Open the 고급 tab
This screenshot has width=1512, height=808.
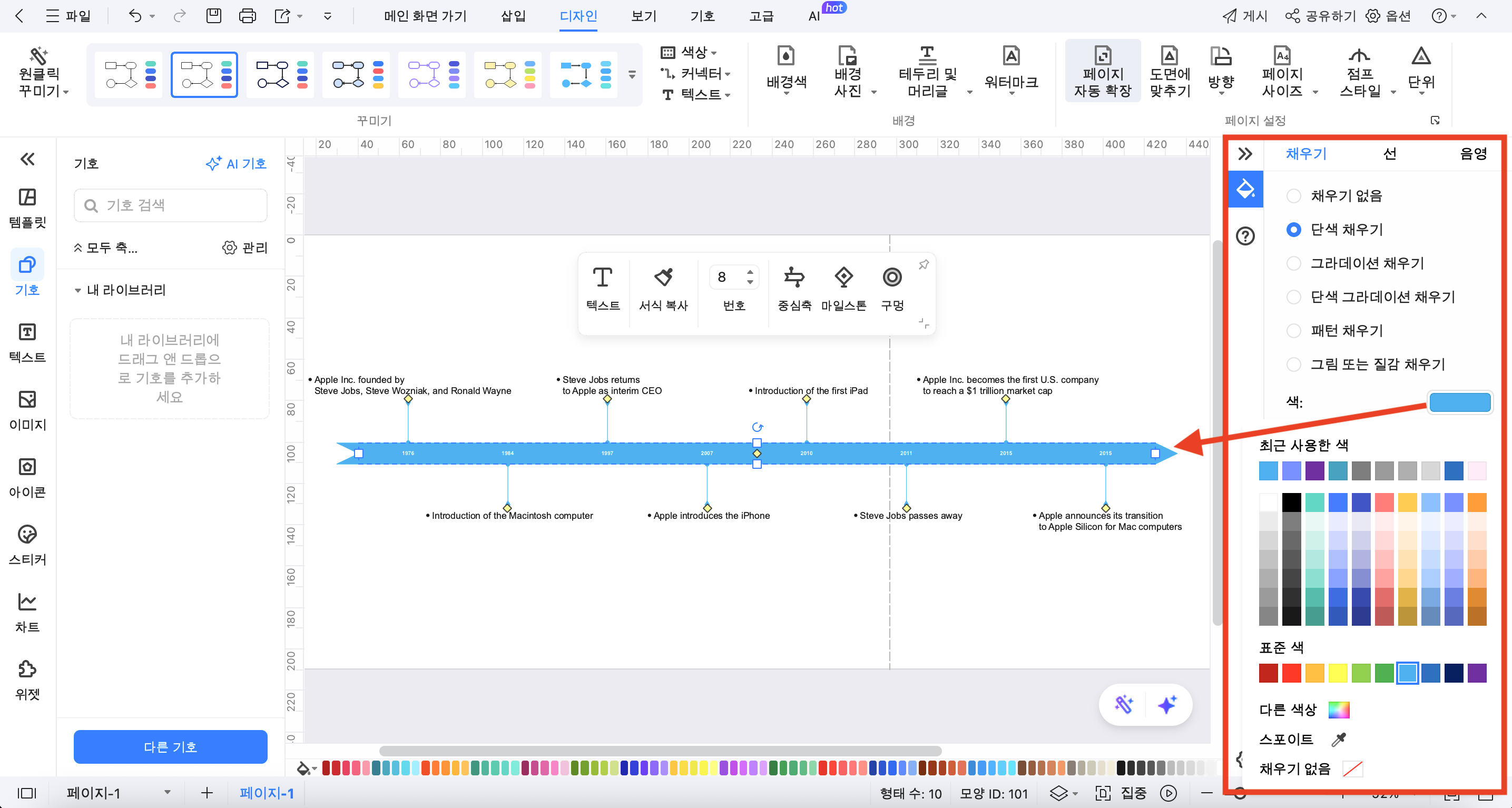click(x=761, y=16)
